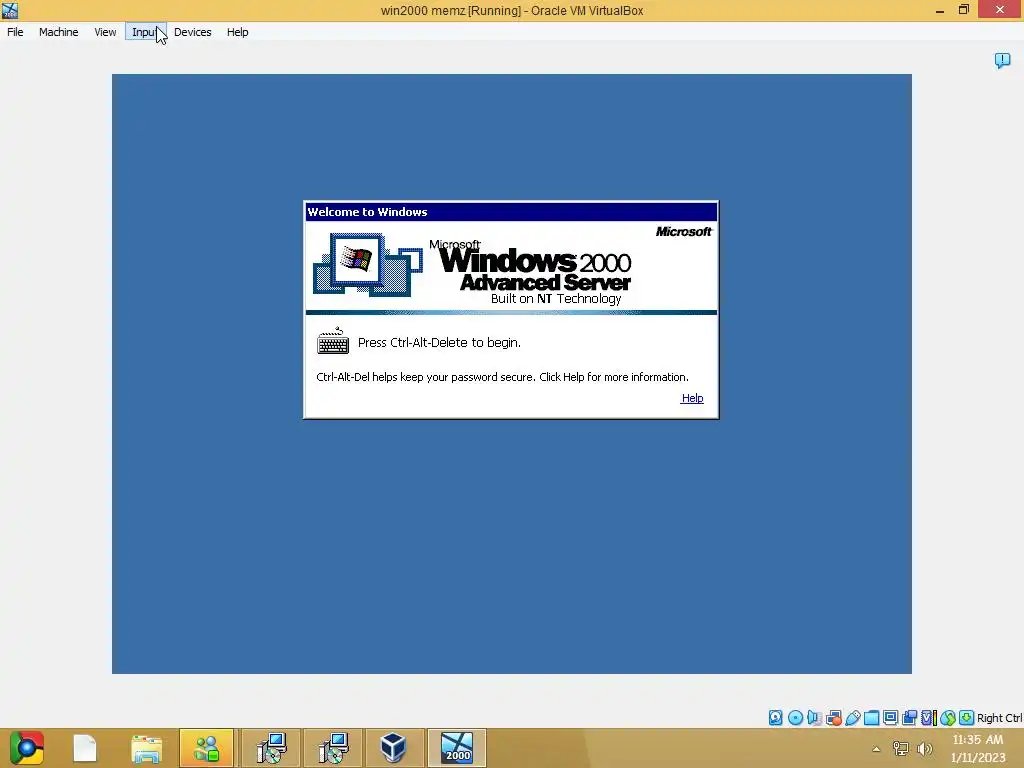Image resolution: width=1024 pixels, height=768 pixels.
Task: Open the Input menu
Action: point(146,32)
